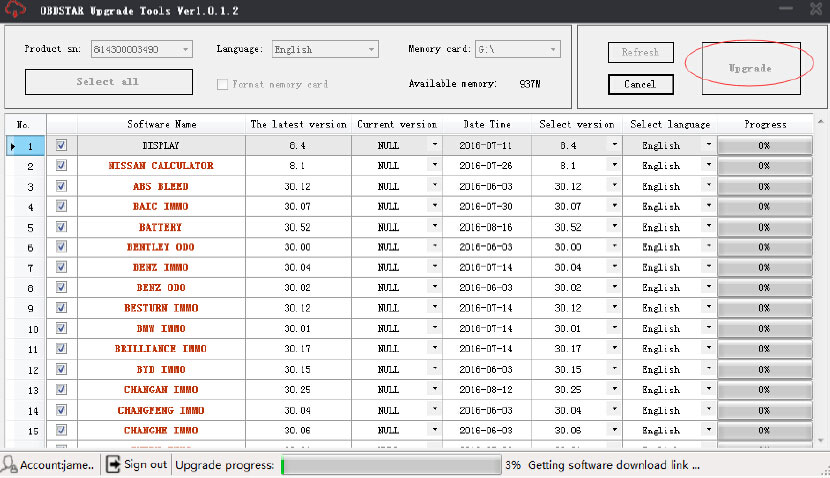Viewport: 830px width, 478px height.
Task: Click The latest version column header
Action: 299,124
